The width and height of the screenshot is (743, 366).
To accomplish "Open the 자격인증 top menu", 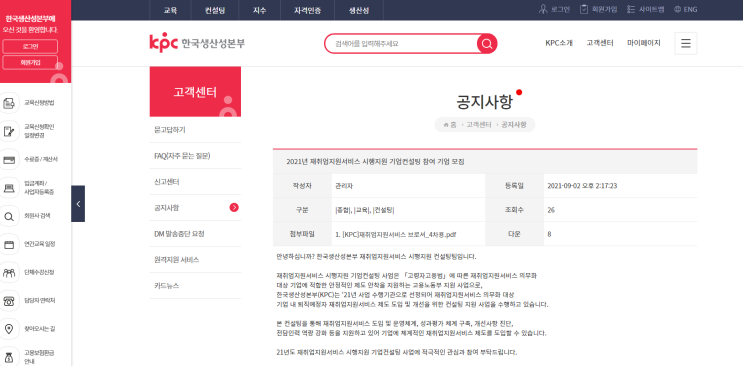I will click(x=307, y=10).
